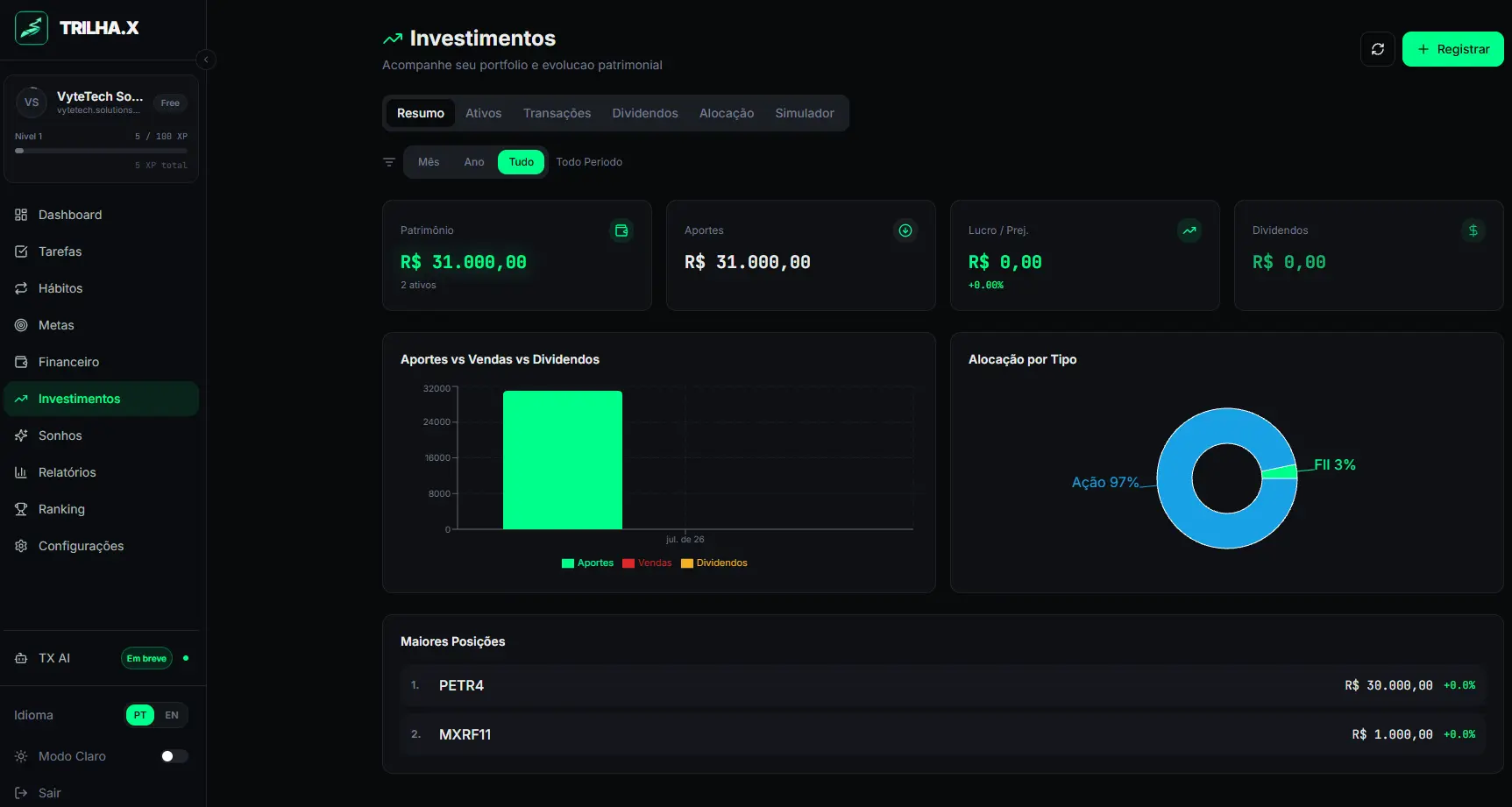Viewport: 1512px width, 807px height.
Task: Click the Ranking trophy icon
Action: [x=21, y=509]
